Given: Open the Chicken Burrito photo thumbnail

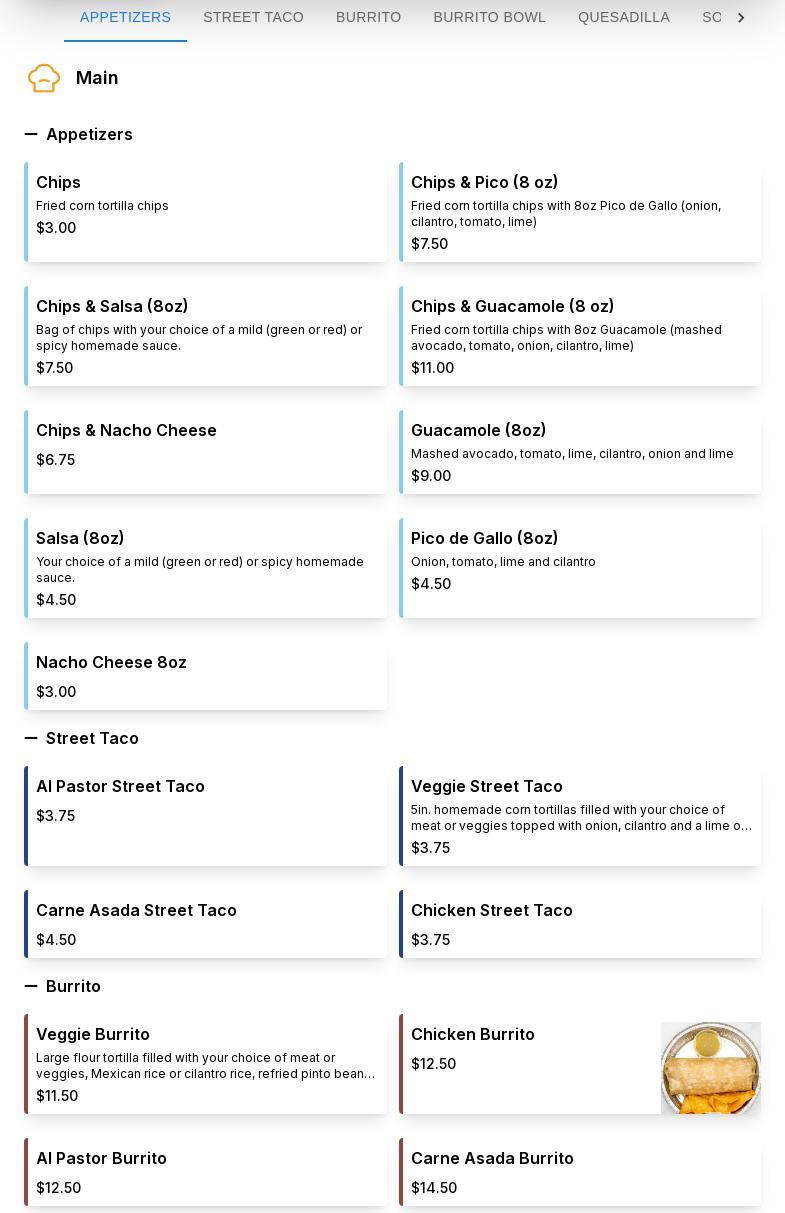Looking at the screenshot, I should [x=710, y=1067].
